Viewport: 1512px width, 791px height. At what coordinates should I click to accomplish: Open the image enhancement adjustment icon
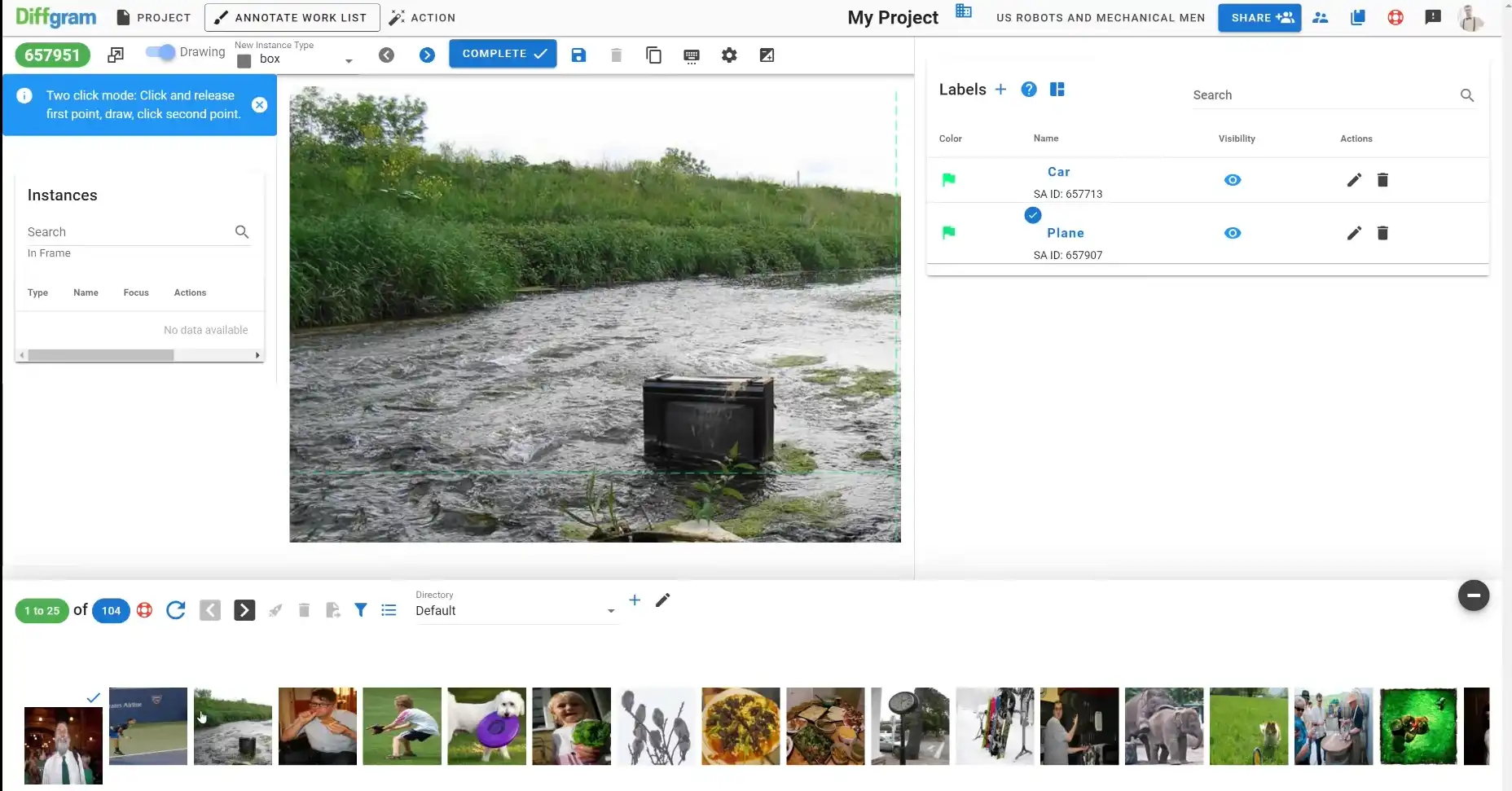click(x=767, y=55)
